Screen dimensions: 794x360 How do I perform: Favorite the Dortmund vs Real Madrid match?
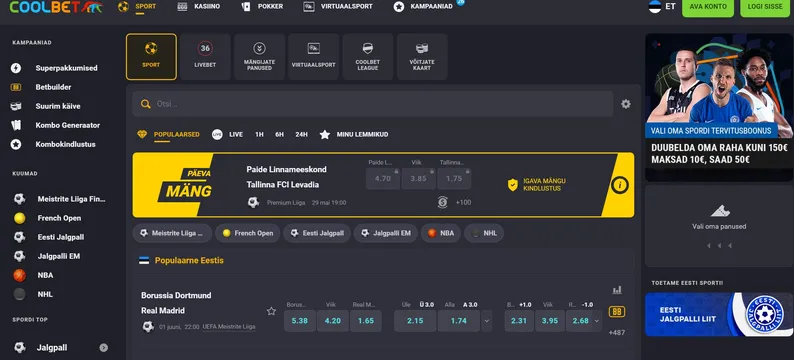271,311
